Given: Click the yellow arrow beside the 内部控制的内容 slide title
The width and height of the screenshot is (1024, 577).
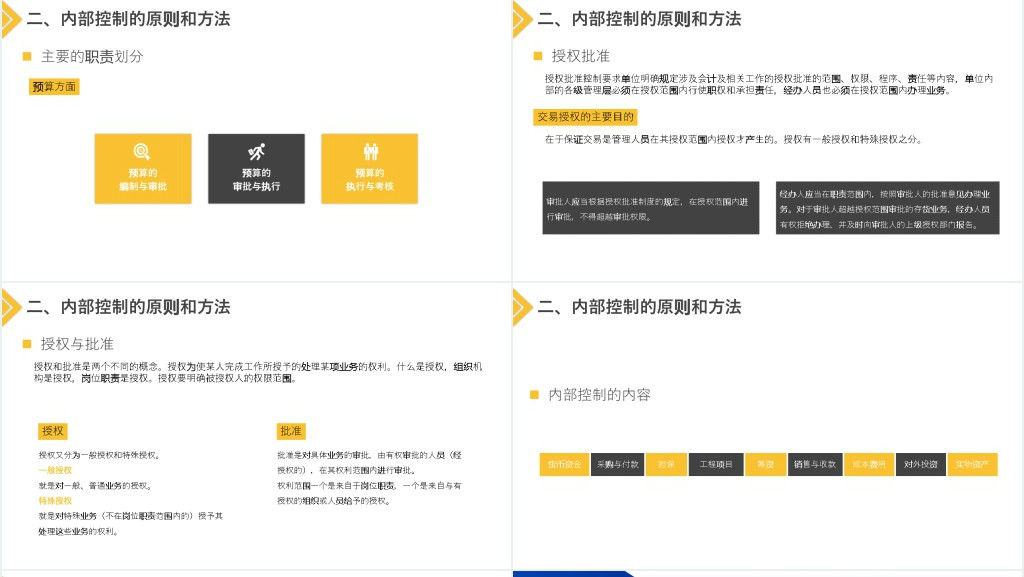Looking at the screenshot, I should pyautogui.click(x=522, y=307).
